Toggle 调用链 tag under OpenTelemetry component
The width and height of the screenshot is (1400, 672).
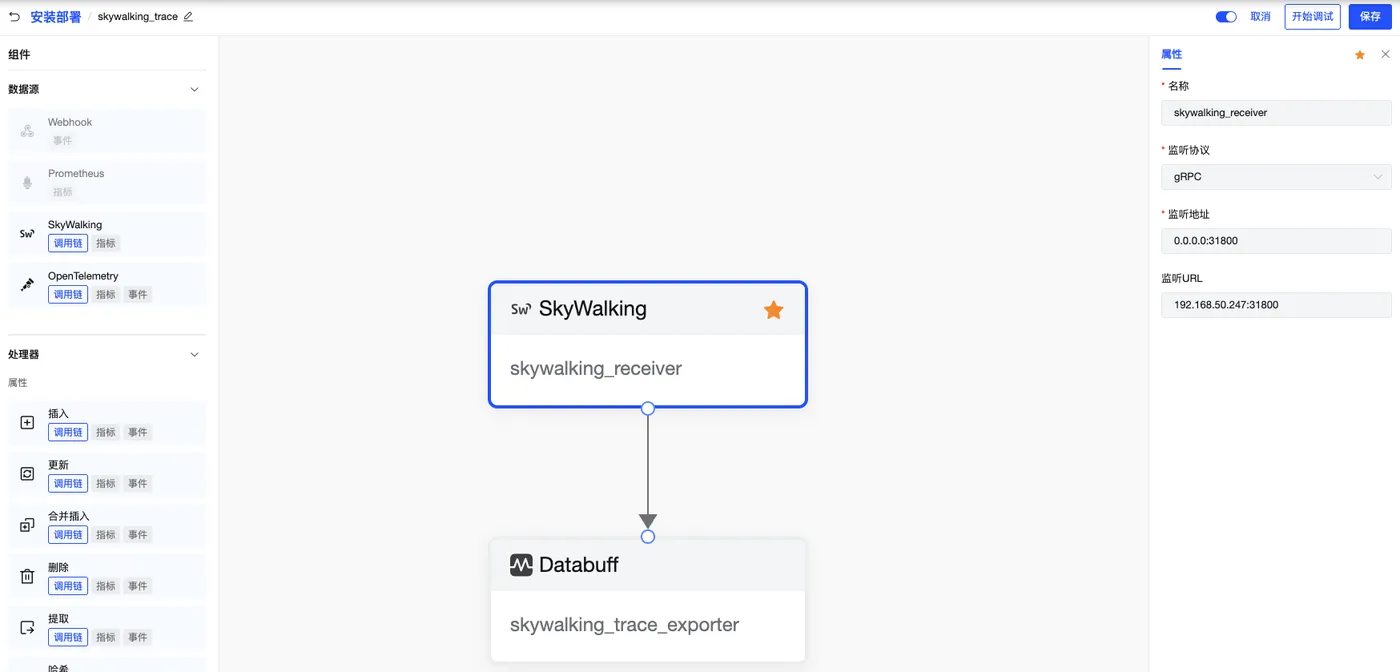(68, 294)
